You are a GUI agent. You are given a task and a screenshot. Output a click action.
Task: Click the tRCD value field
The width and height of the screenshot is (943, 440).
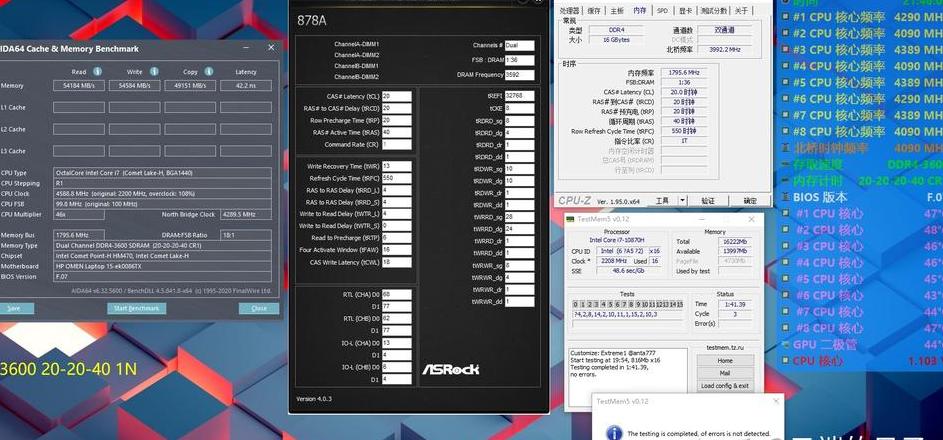[x=396, y=108]
